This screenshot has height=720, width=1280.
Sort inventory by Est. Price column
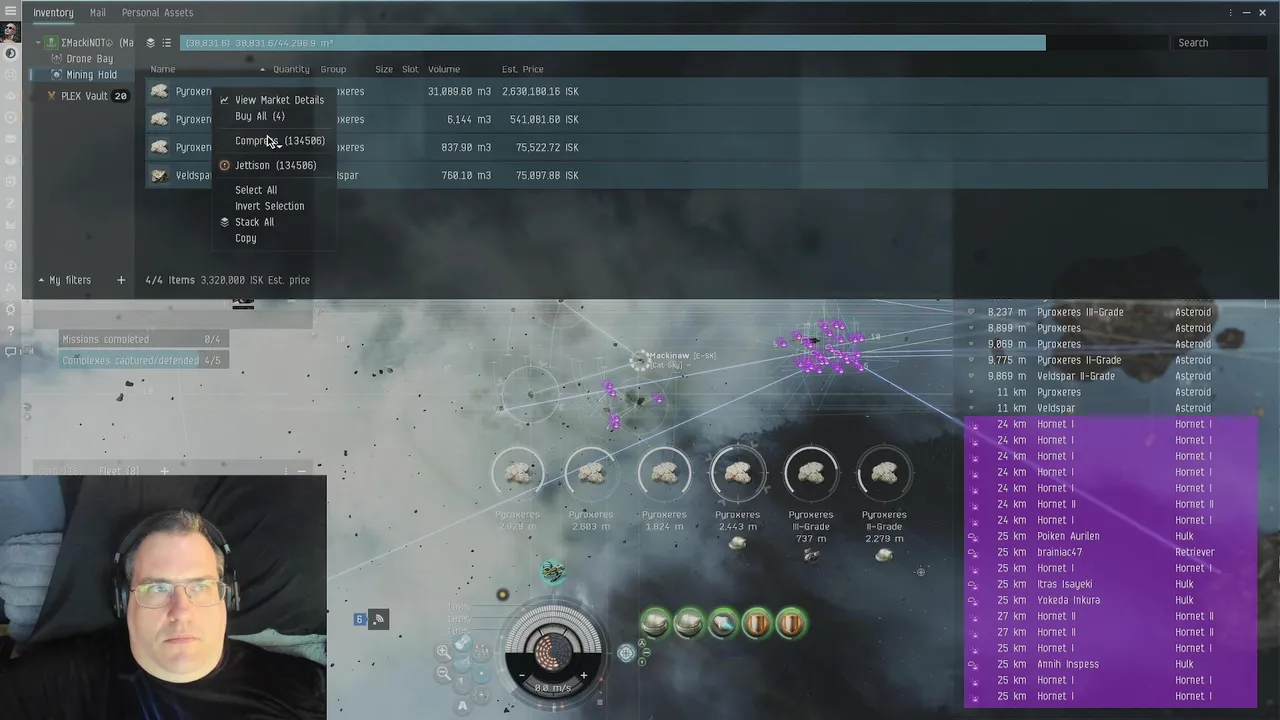pos(523,69)
